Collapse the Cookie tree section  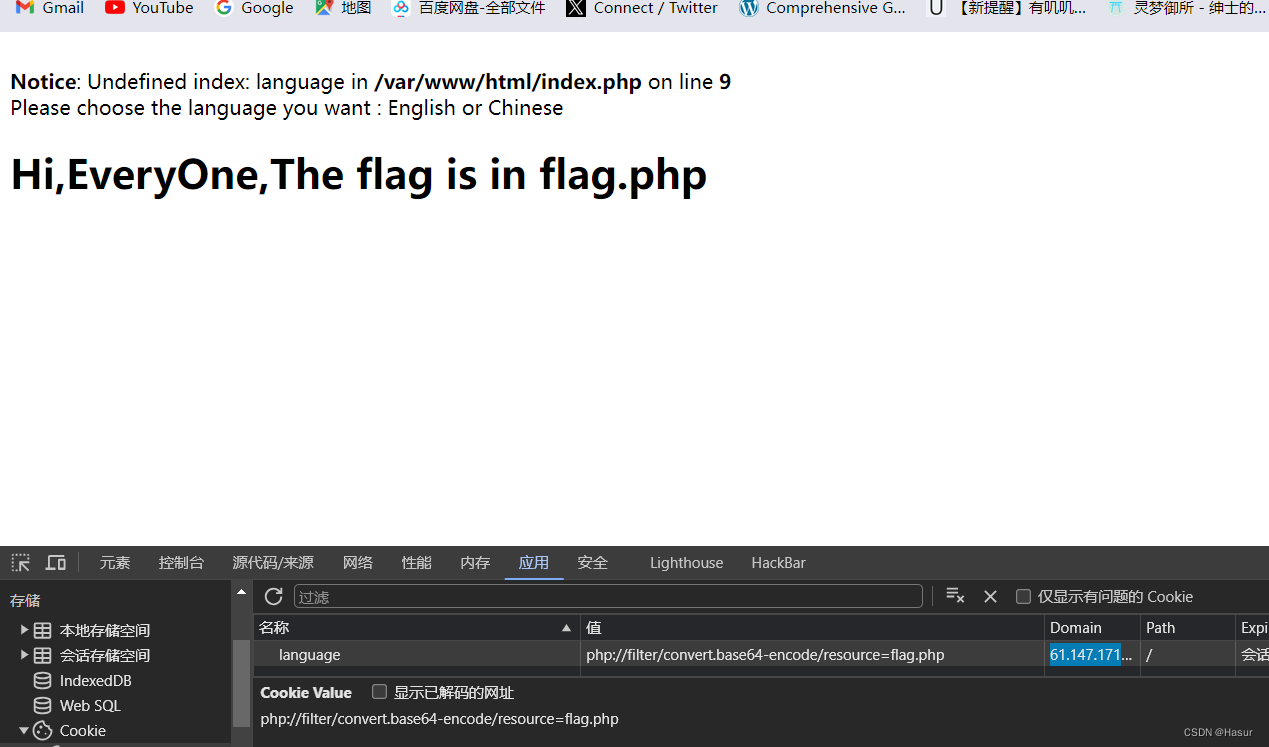[23, 730]
